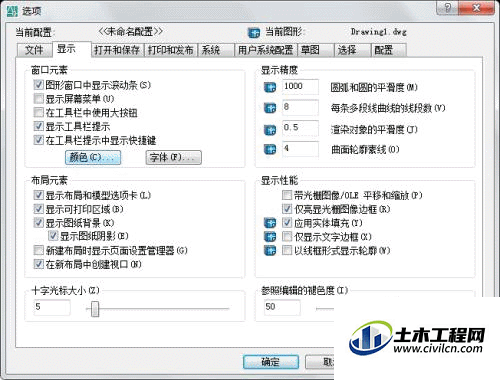Confirm with the 确定 button
This screenshot has height=380, width=500.
(271, 362)
